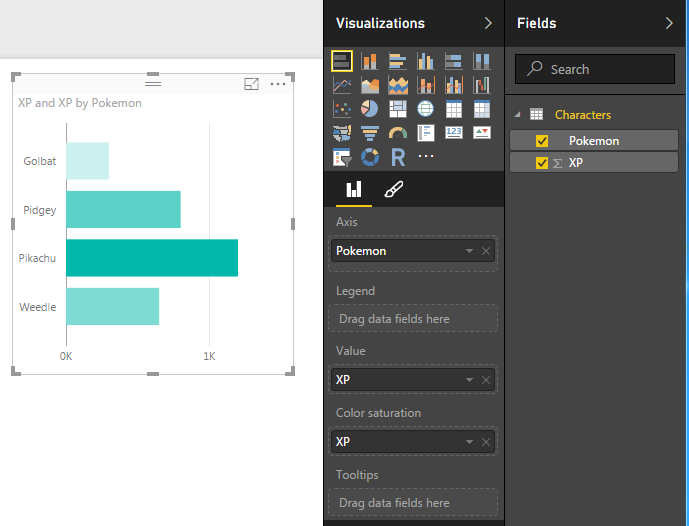The width and height of the screenshot is (689, 526).
Task: Open the Pokemon Axis field dropdown arrow
Action: pos(469,251)
